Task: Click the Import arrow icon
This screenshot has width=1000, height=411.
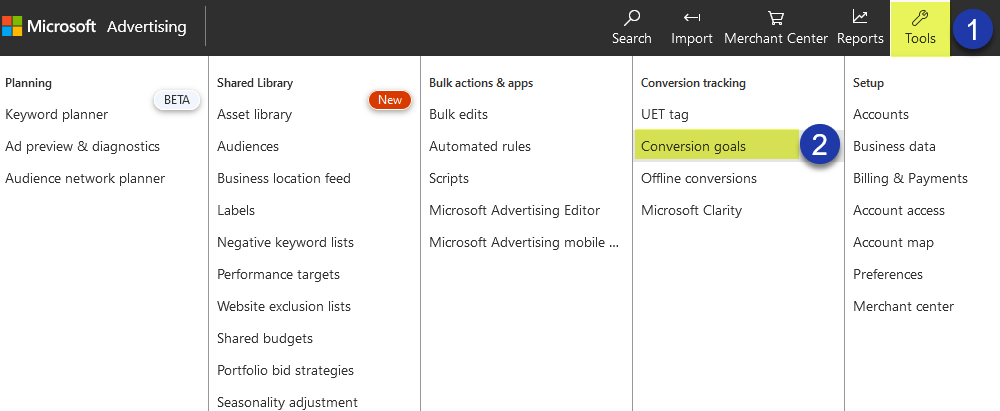Action: pos(692,17)
